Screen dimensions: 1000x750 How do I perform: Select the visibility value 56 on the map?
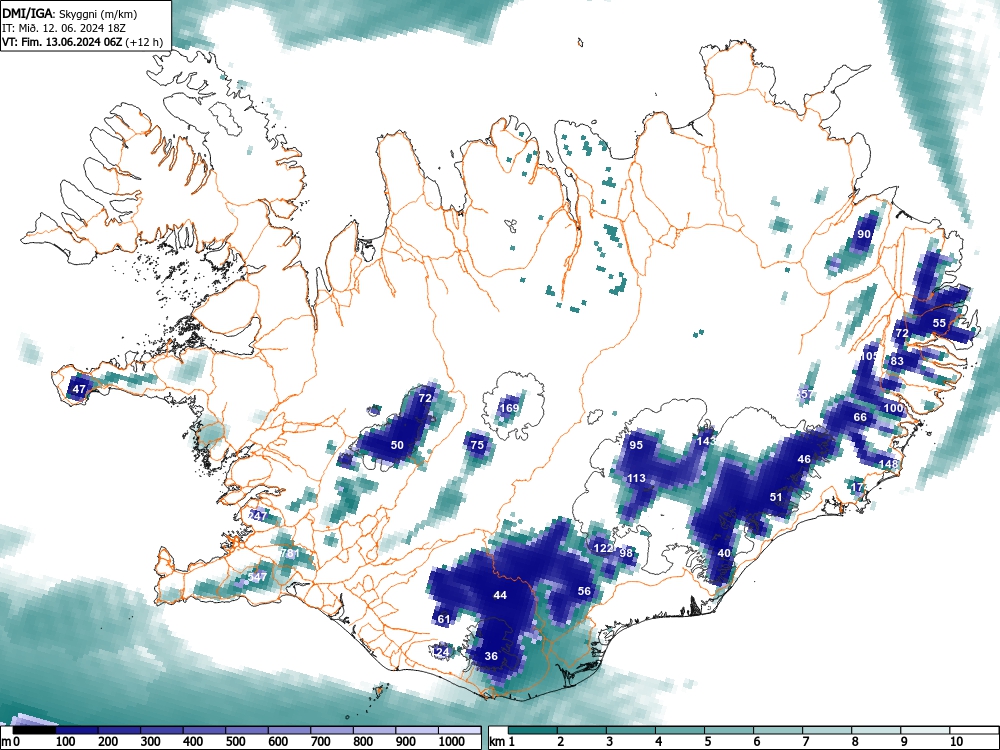tap(584, 591)
